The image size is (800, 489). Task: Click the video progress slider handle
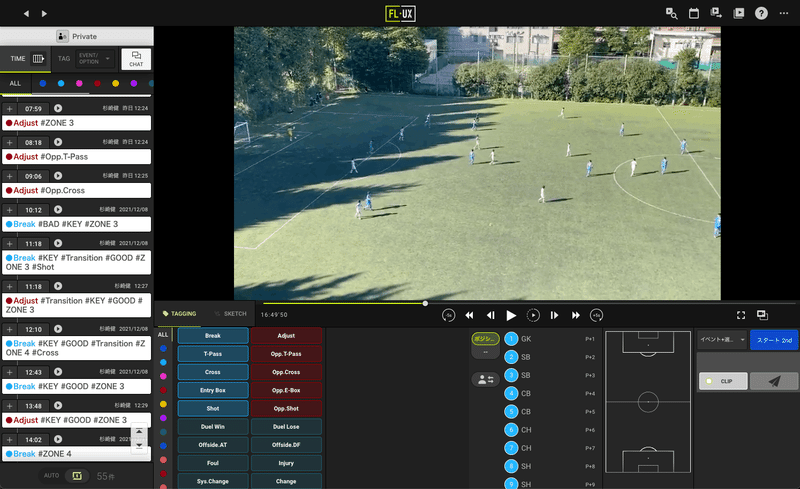(x=425, y=303)
